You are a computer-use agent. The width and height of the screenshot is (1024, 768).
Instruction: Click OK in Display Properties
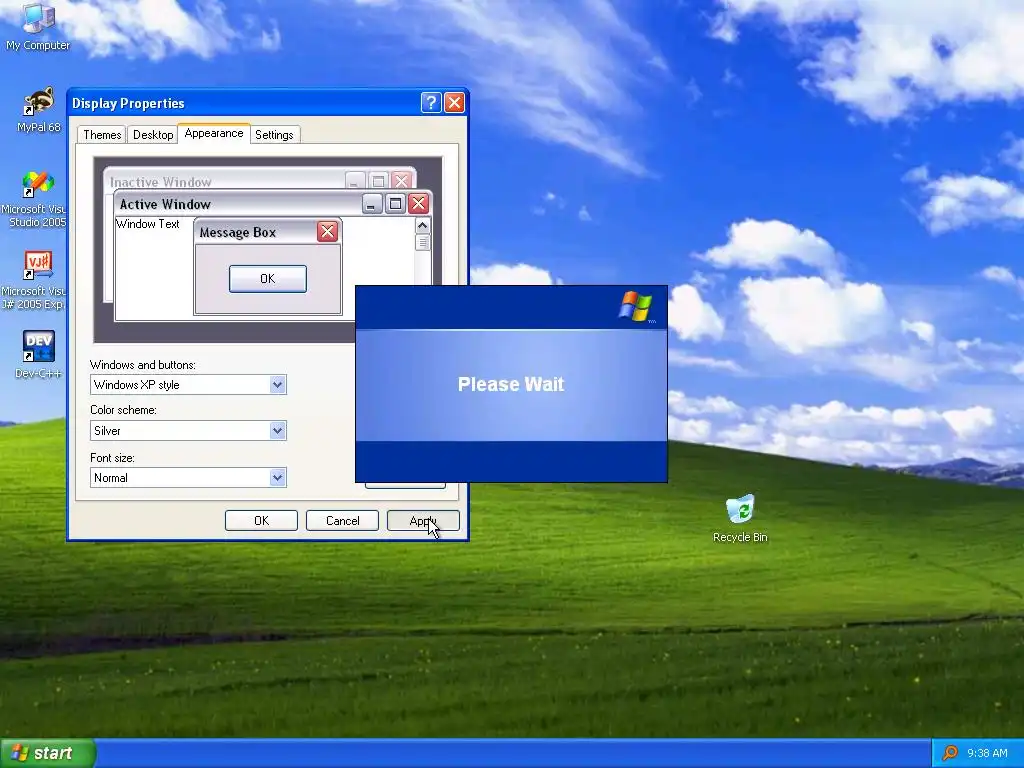tap(261, 520)
